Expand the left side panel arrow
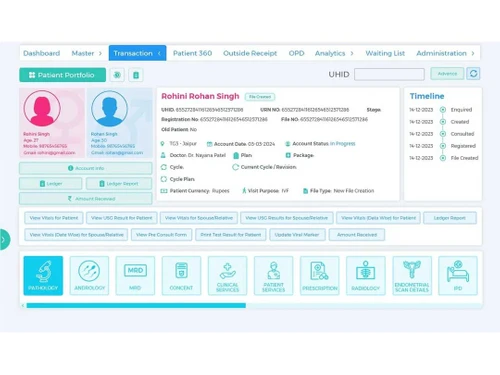500x375 pixels. (x=4, y=239)
